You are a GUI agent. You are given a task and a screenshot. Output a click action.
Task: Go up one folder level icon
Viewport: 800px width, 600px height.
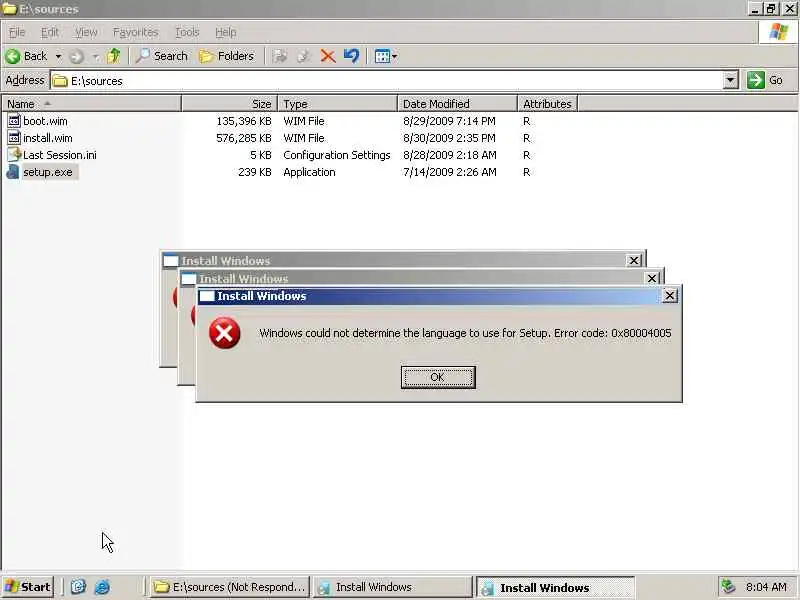click(114, 56)
